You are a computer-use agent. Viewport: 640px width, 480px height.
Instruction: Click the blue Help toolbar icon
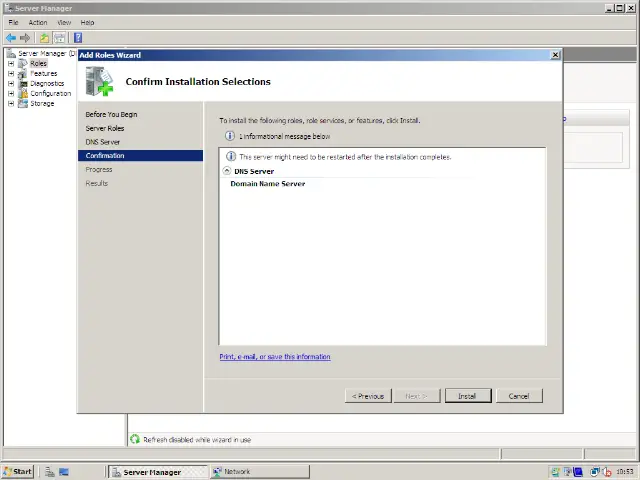click(x=78, y=38)
